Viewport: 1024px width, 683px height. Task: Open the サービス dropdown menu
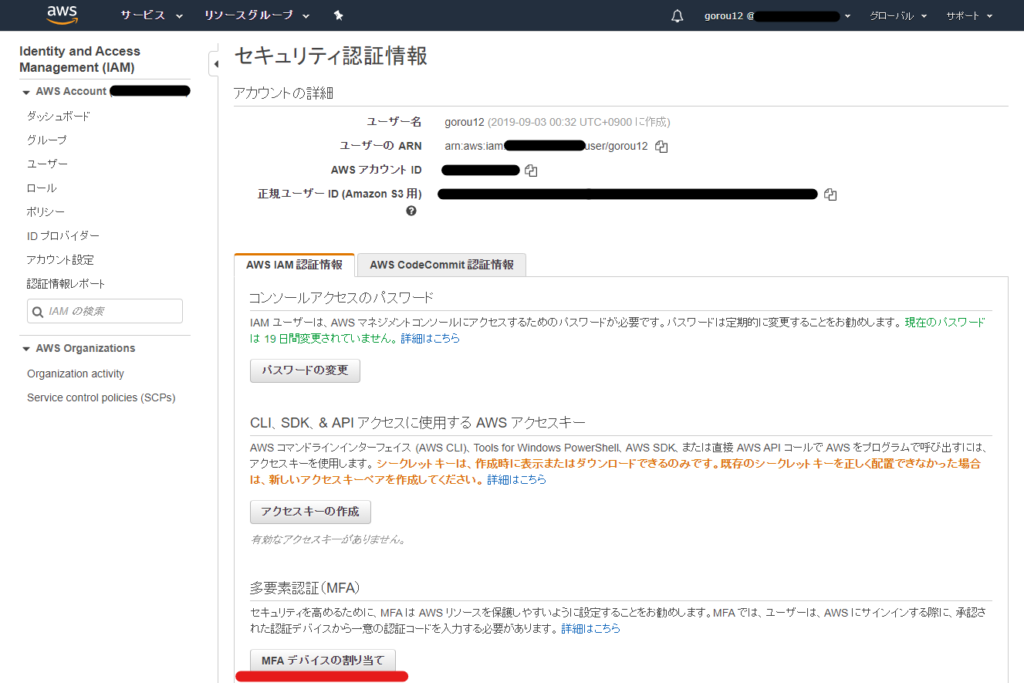click(152, 15)
